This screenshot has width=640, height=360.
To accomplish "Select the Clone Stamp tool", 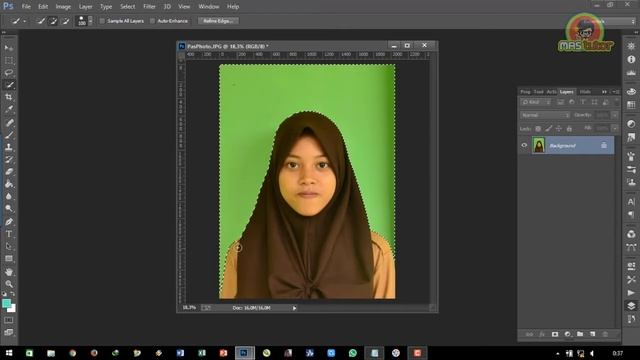I will pyautogui.click(x=9, y=147).
